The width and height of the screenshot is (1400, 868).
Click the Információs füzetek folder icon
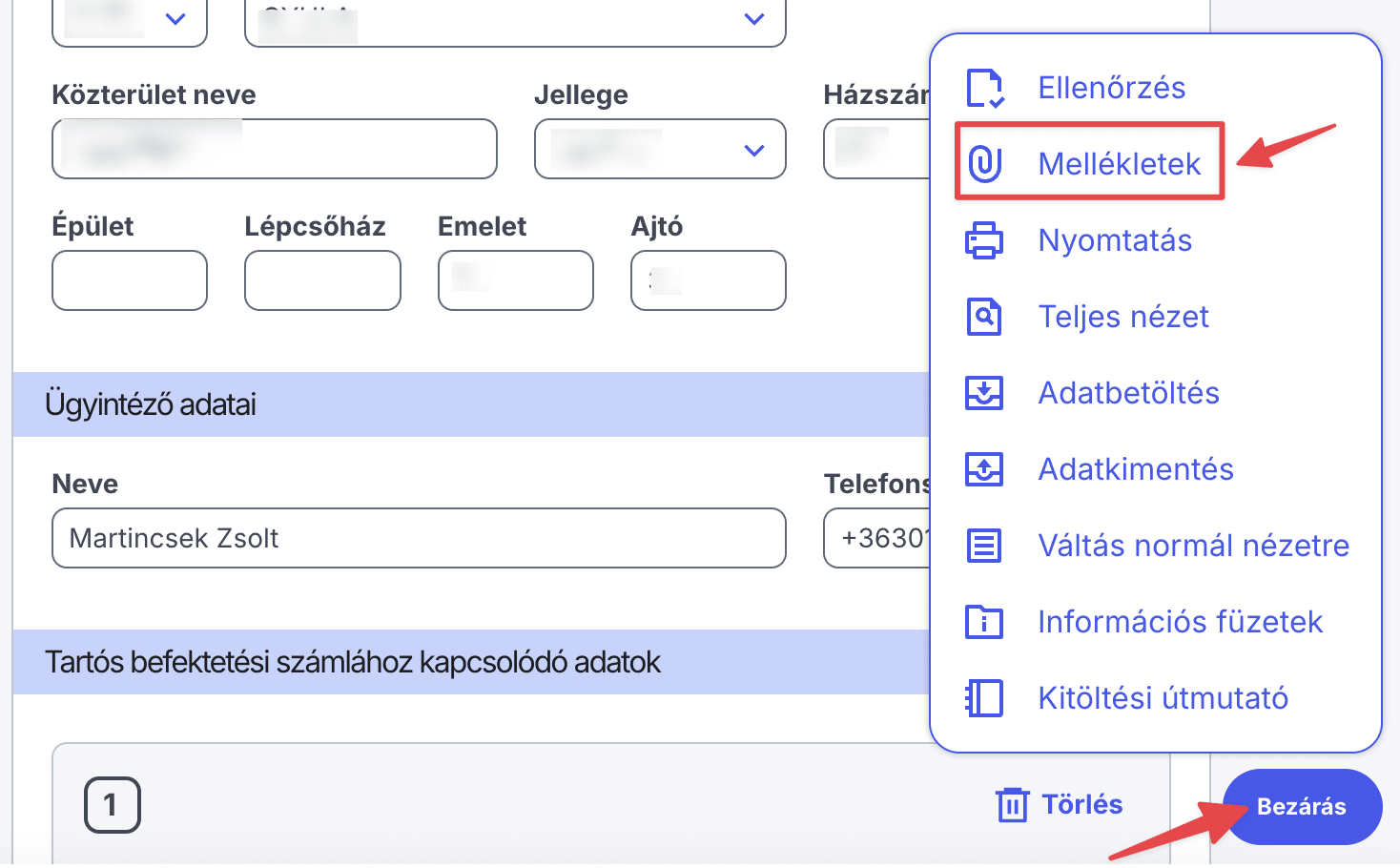[984, 622]
